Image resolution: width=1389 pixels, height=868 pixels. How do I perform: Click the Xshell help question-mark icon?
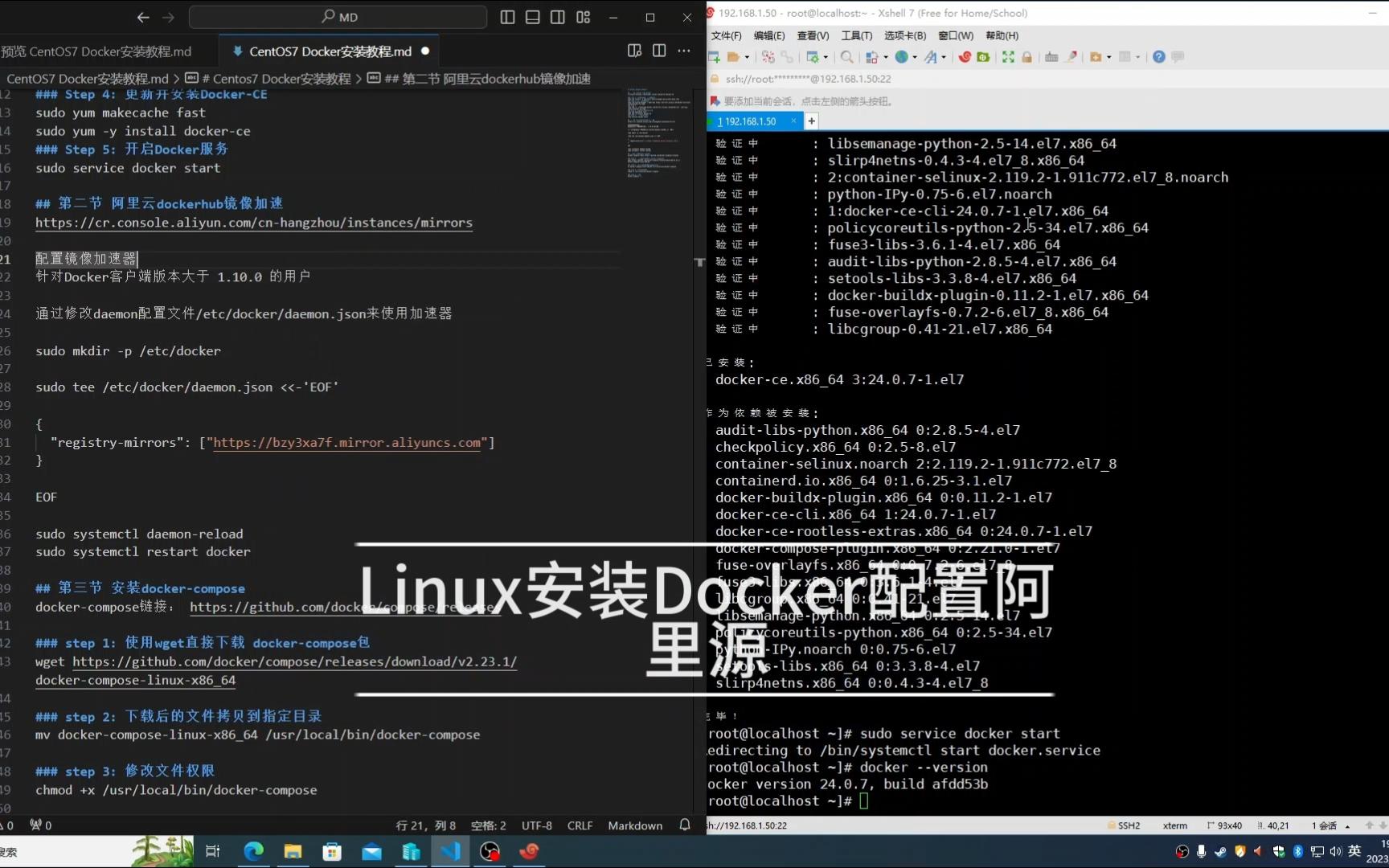(x=1157, y=57)
